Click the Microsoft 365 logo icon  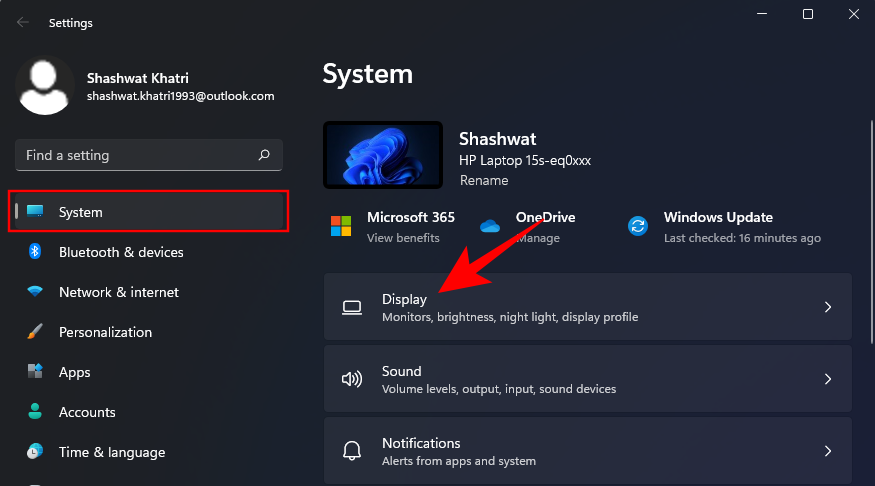[x=342, y=226]
